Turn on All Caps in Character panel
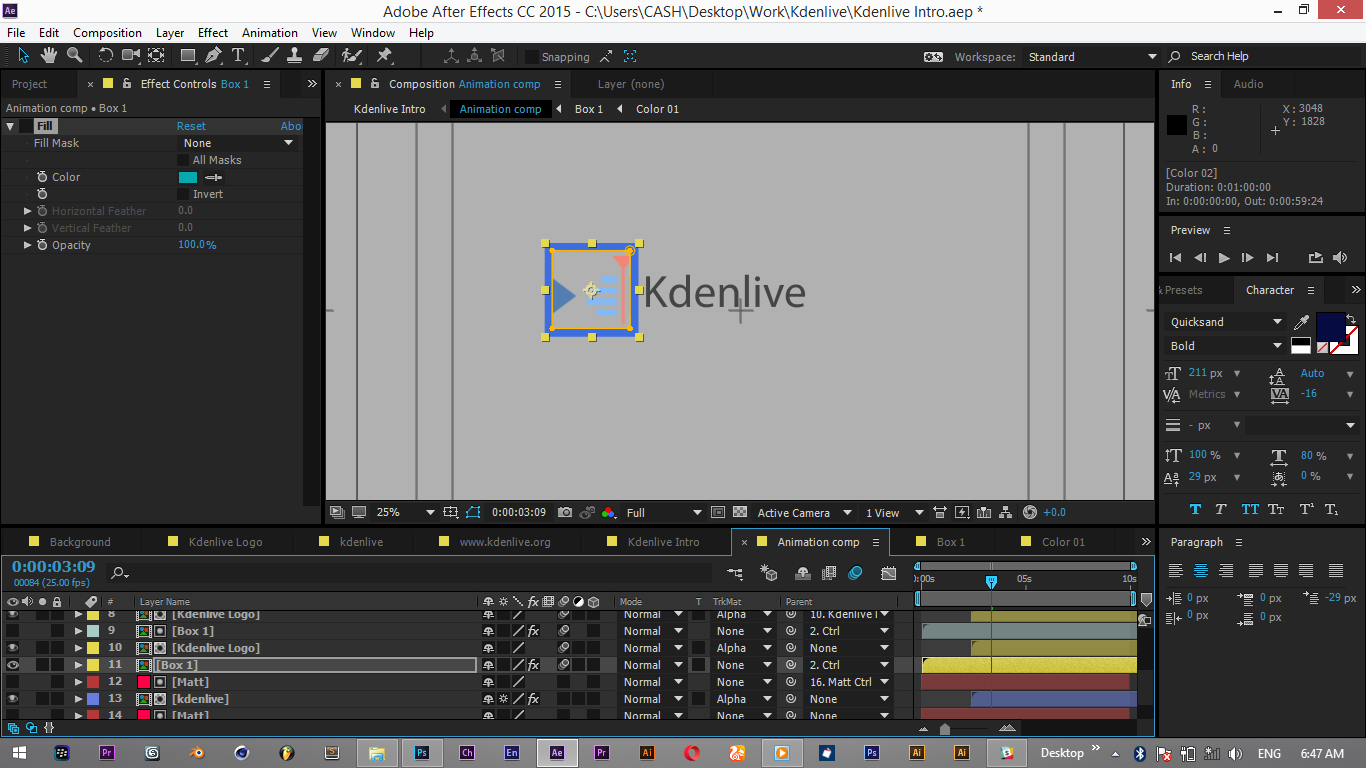Image resolution: width=1366 pixels, height=768 pixels. coord(1250,509)
